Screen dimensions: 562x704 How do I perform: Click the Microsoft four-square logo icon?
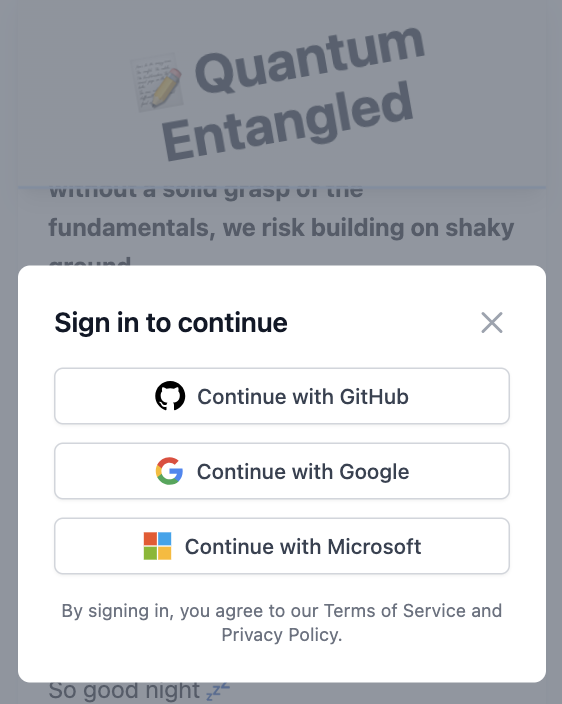coord(157,546)
